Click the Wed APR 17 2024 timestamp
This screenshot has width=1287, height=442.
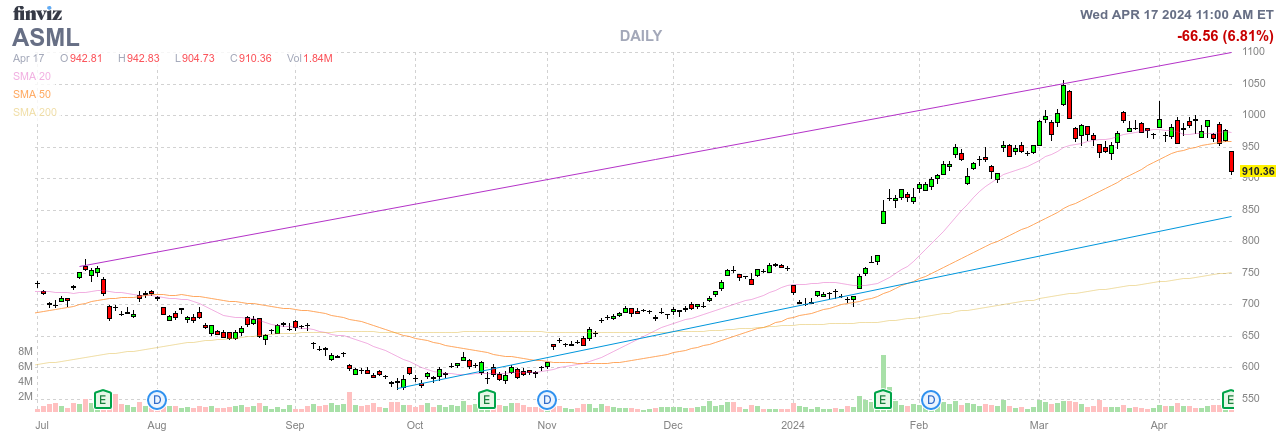1177,14
